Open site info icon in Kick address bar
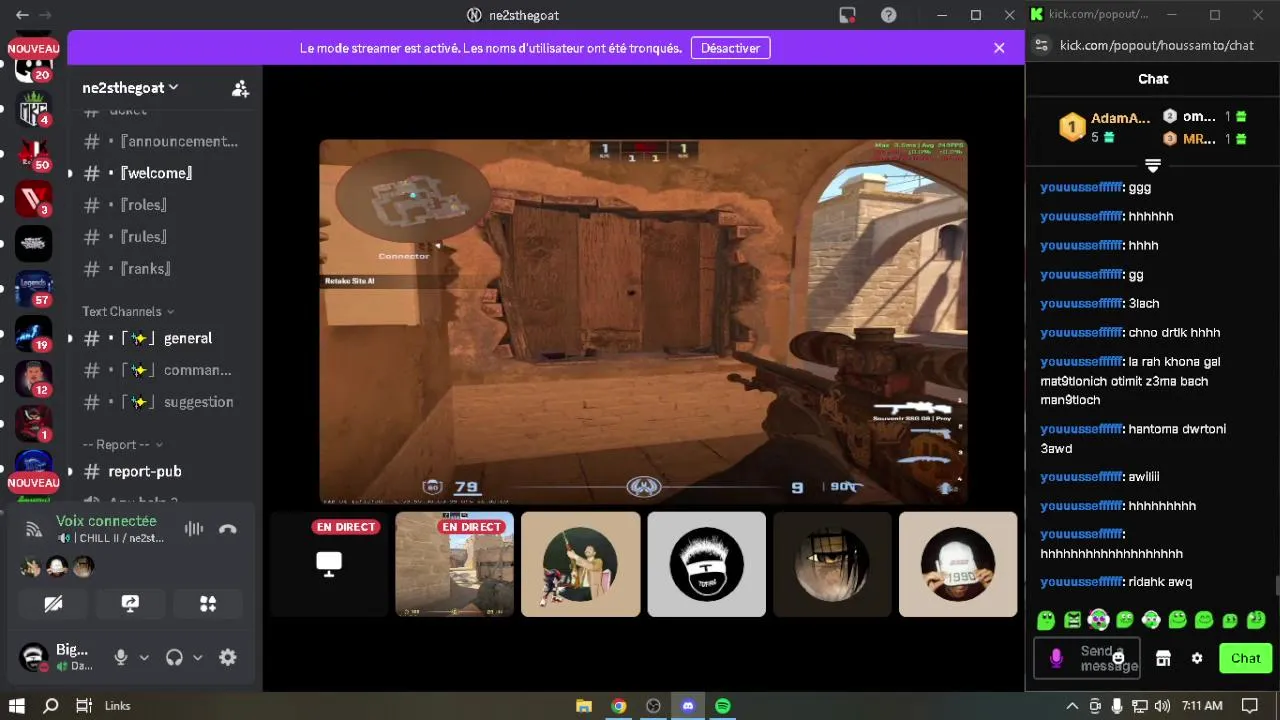This screenshot has height=720, width=1280. click(1041, 45)
